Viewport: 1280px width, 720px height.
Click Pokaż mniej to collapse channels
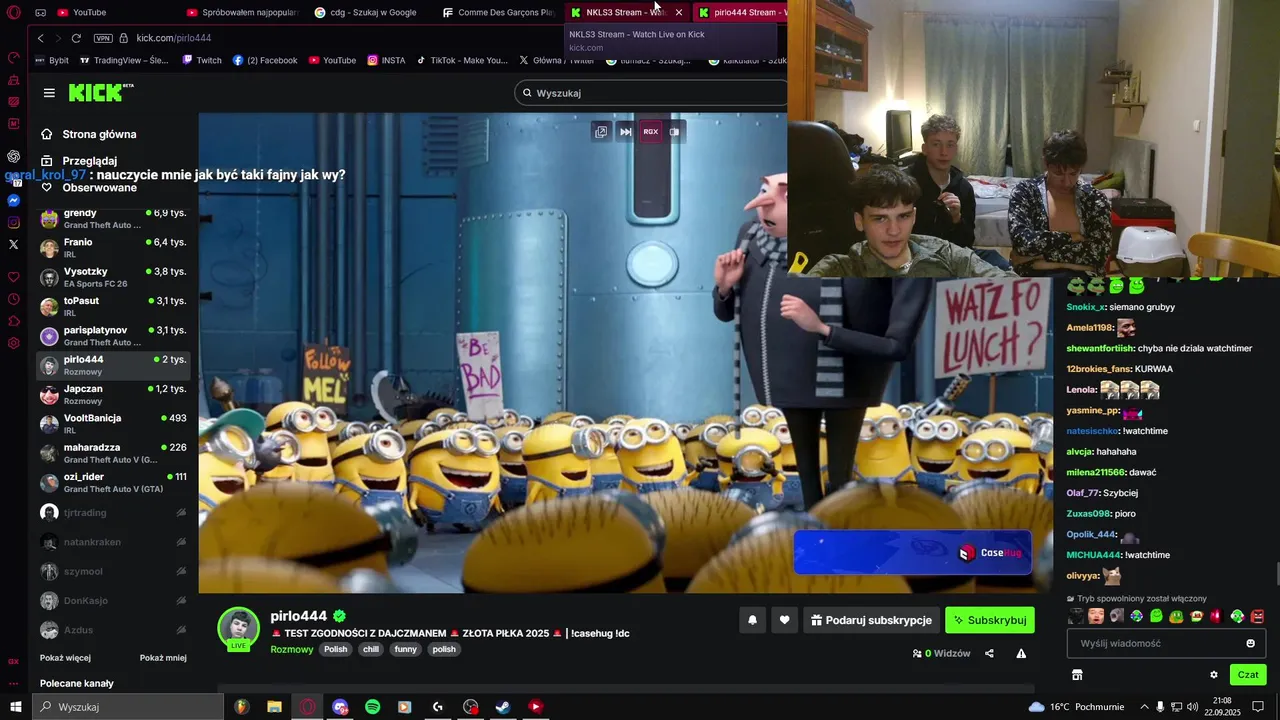(163, 658)
